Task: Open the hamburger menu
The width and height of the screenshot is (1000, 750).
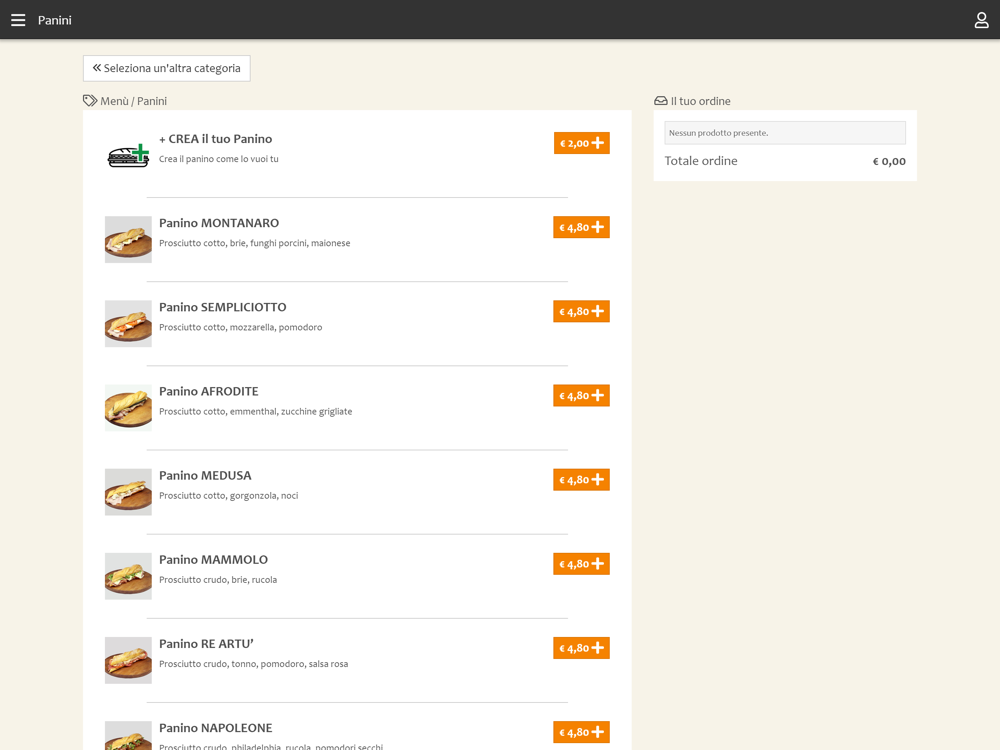Action: pyautogui.click(x=18, y=20)
